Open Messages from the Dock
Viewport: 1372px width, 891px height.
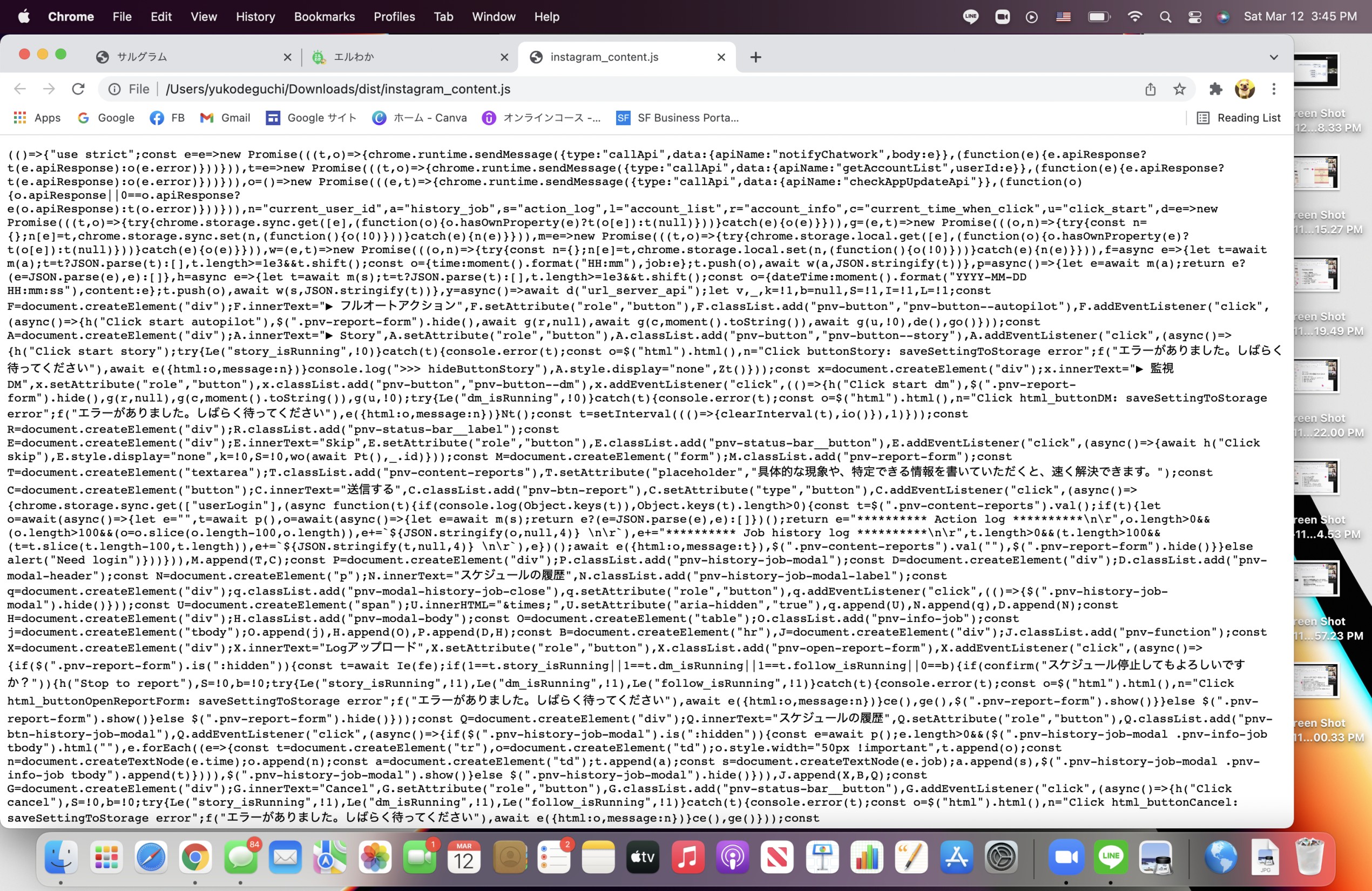pos(240,857)
